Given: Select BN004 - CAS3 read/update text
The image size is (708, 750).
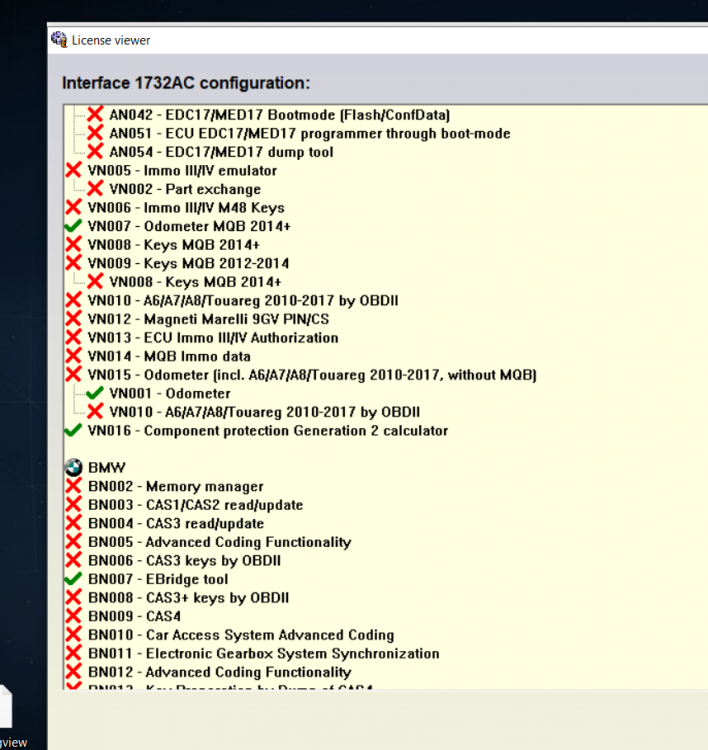Looking at the screenshot, I should [x=176, y=524].
